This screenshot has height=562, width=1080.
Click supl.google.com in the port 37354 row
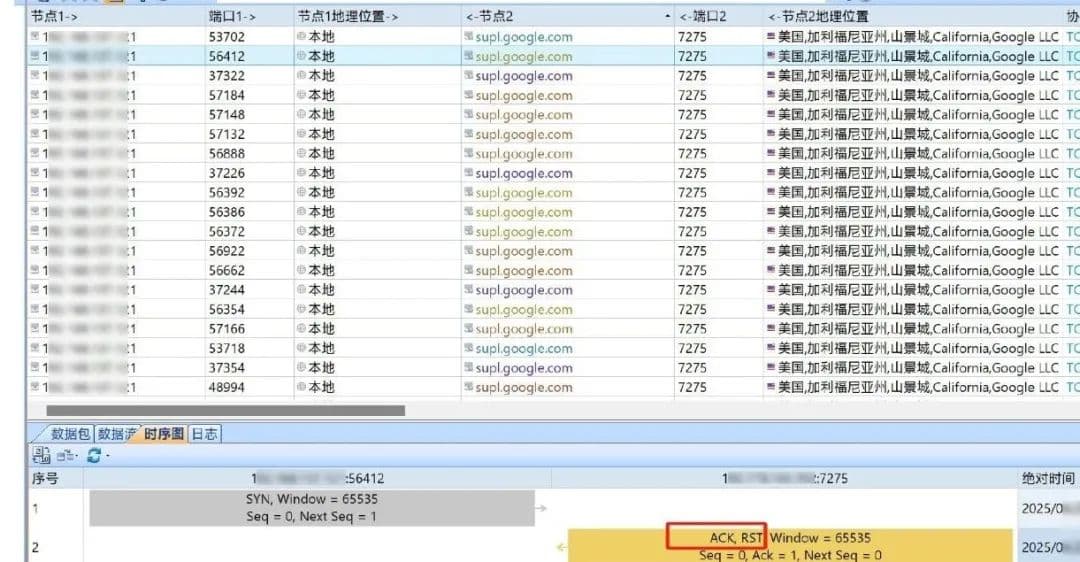523,368
